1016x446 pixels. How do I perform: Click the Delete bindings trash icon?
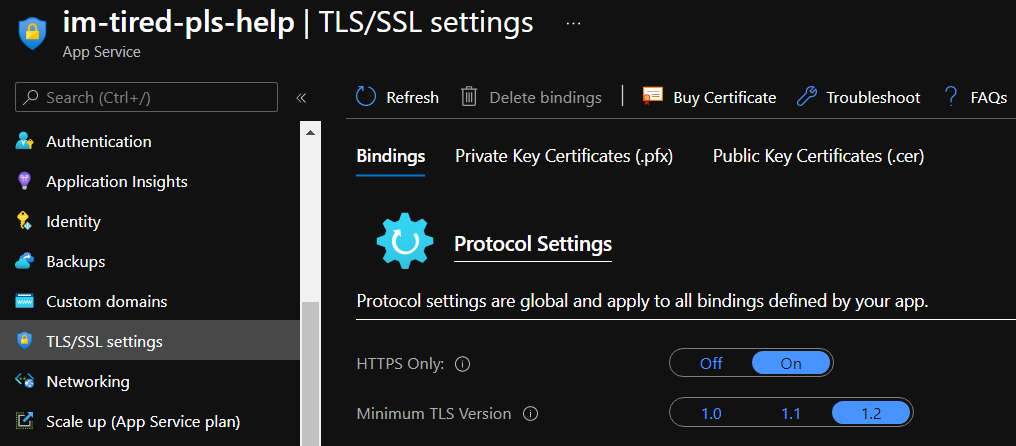point(469,97)
